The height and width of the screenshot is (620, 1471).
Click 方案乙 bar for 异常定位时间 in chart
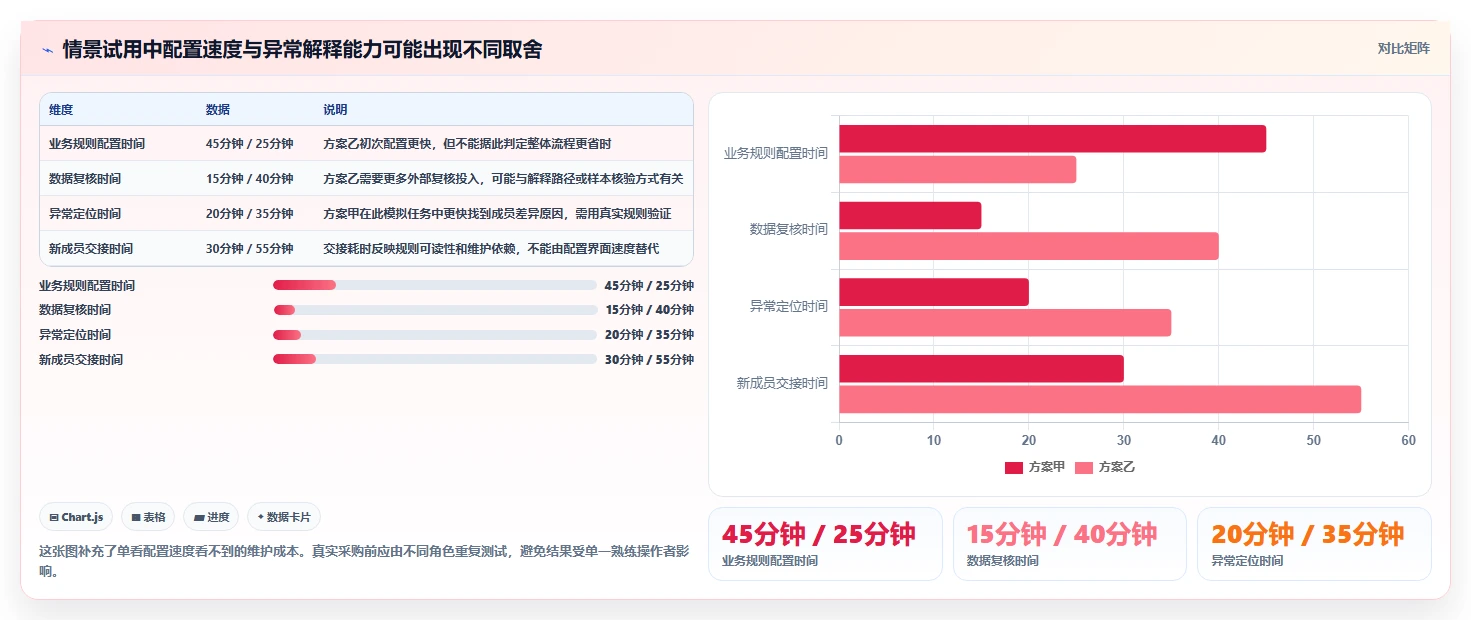click(x=1005, y=323)
